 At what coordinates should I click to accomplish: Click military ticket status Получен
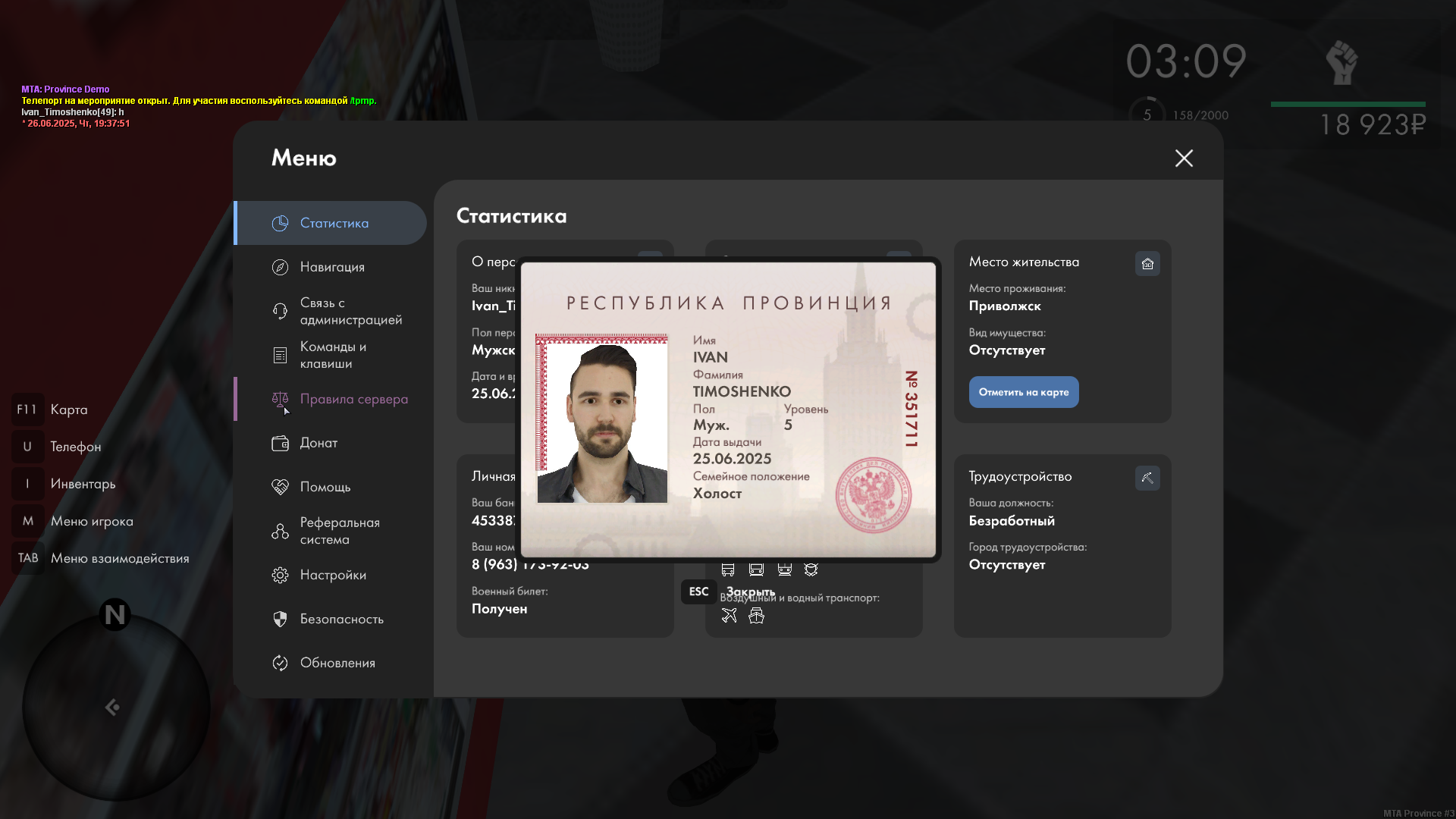[499, 609]
